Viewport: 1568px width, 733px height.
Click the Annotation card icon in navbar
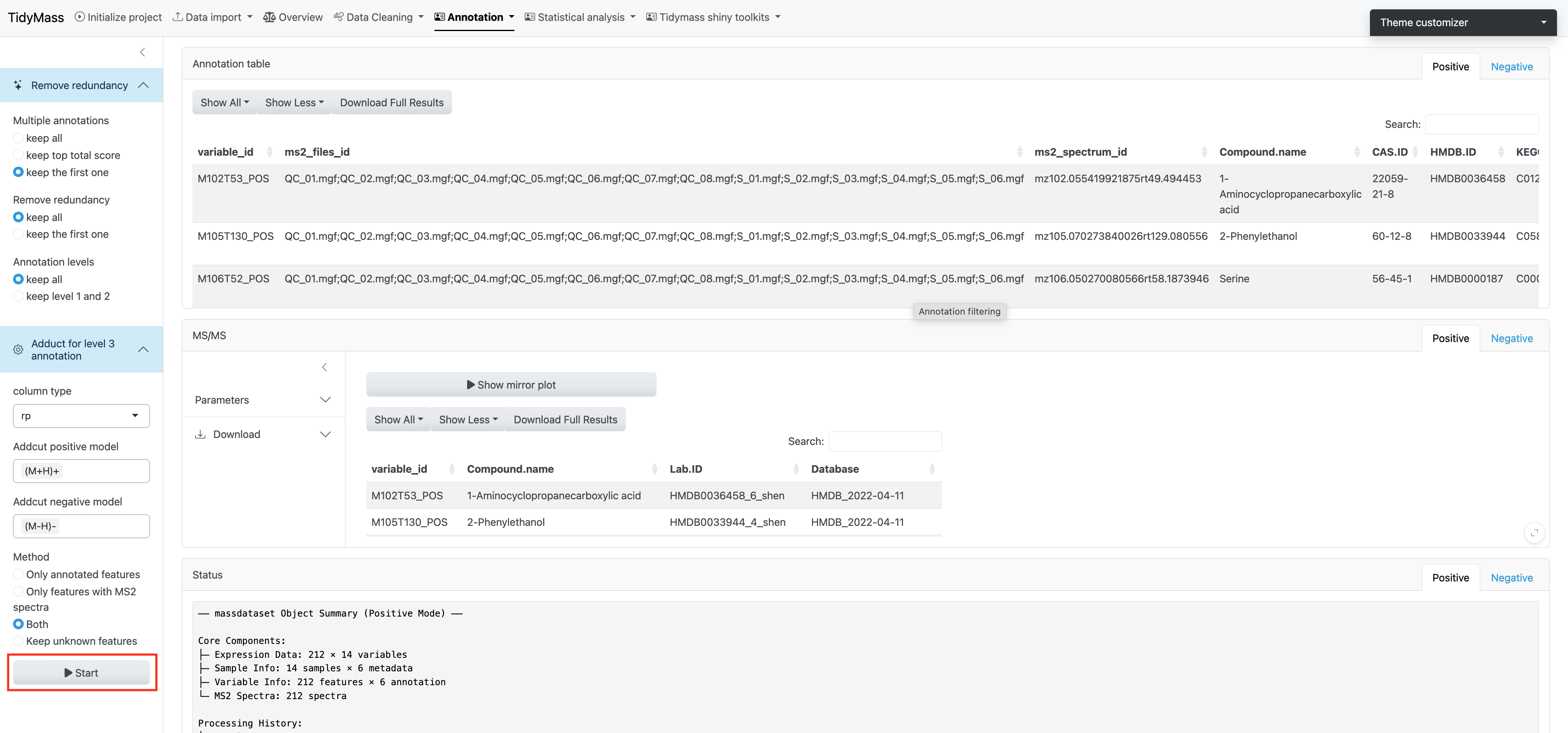[439, 17]
